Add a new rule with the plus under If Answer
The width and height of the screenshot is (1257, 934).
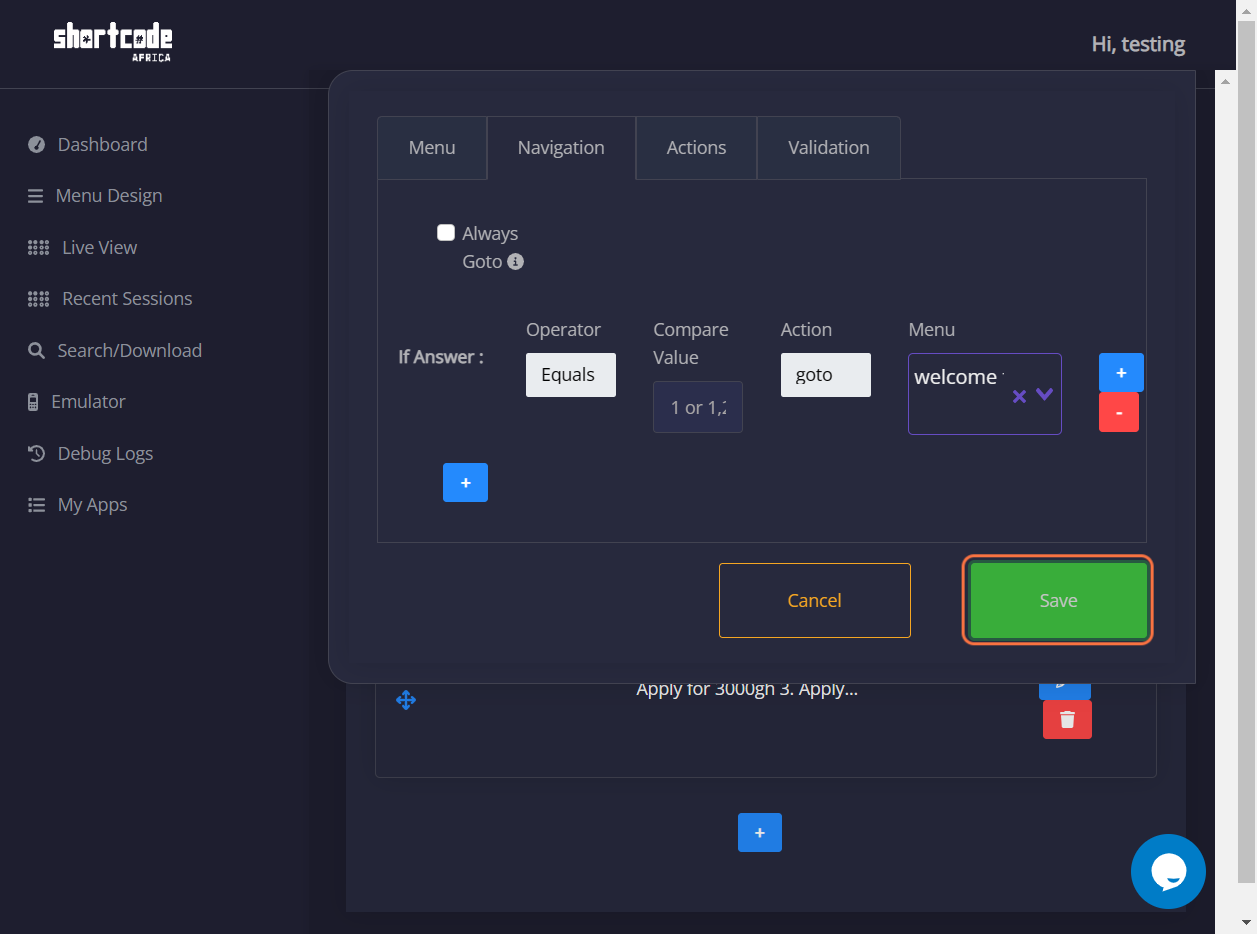tap(465, 482)
